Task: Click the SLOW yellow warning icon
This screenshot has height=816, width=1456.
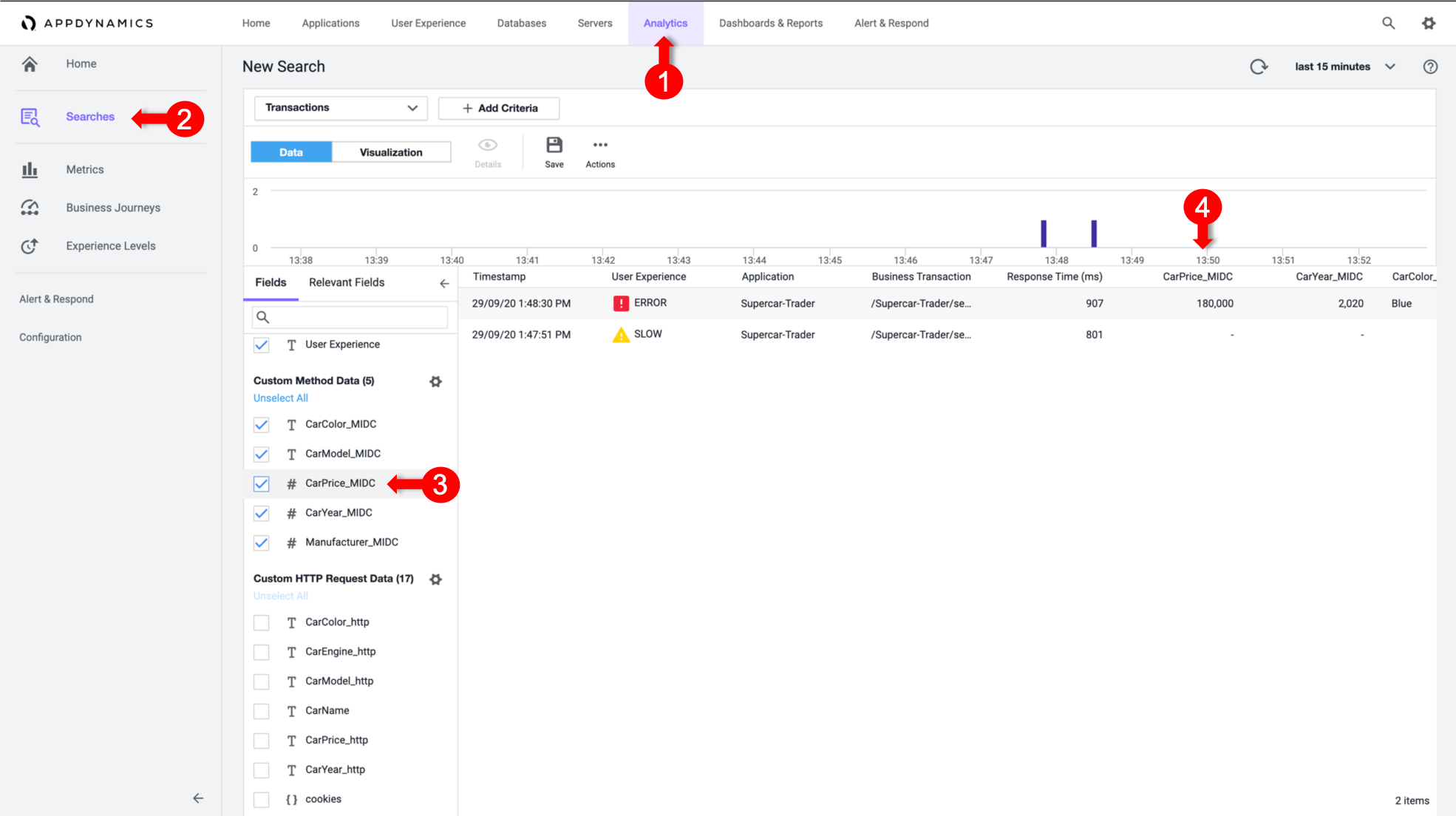Action: pos(621,335)
